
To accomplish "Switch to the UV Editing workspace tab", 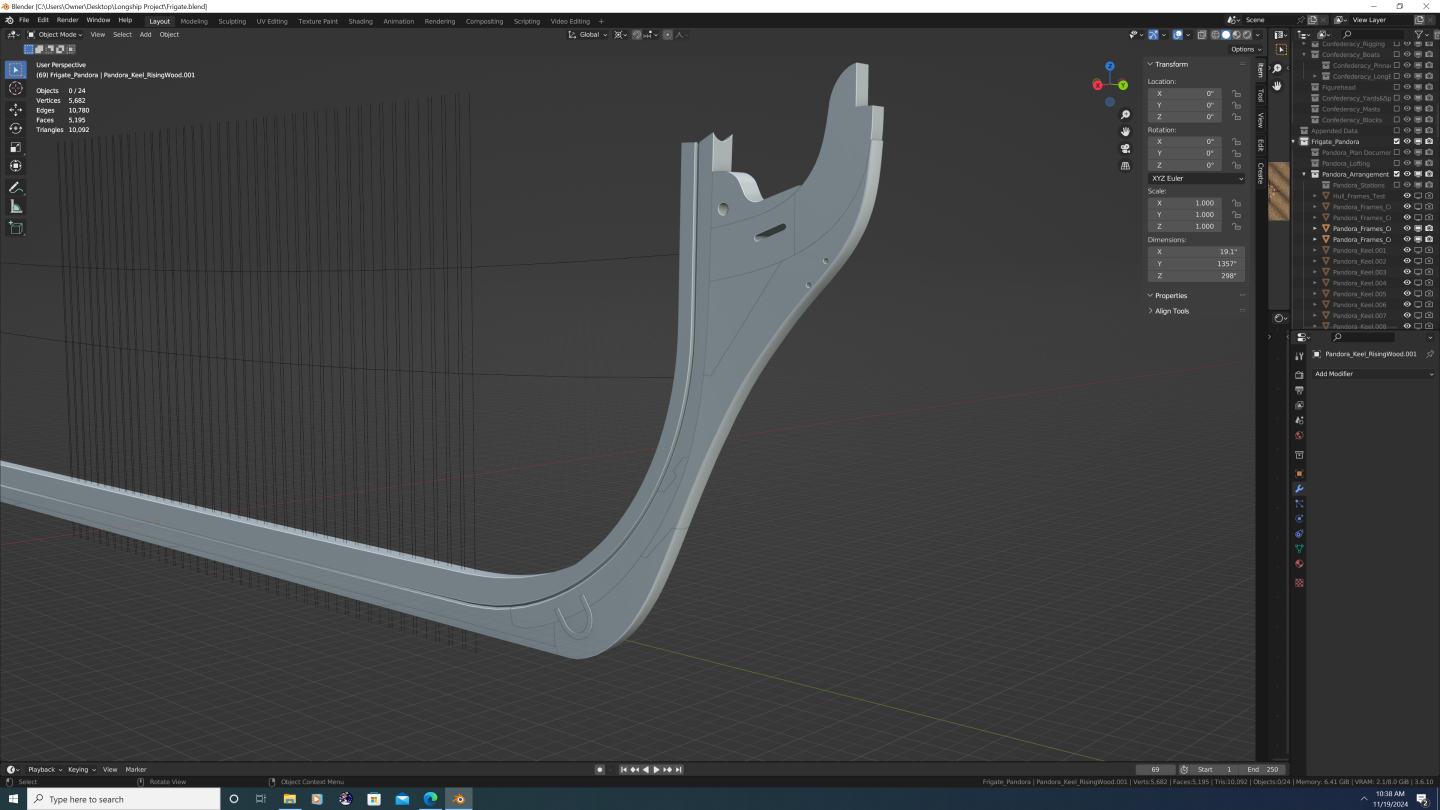I will [271, 21].
